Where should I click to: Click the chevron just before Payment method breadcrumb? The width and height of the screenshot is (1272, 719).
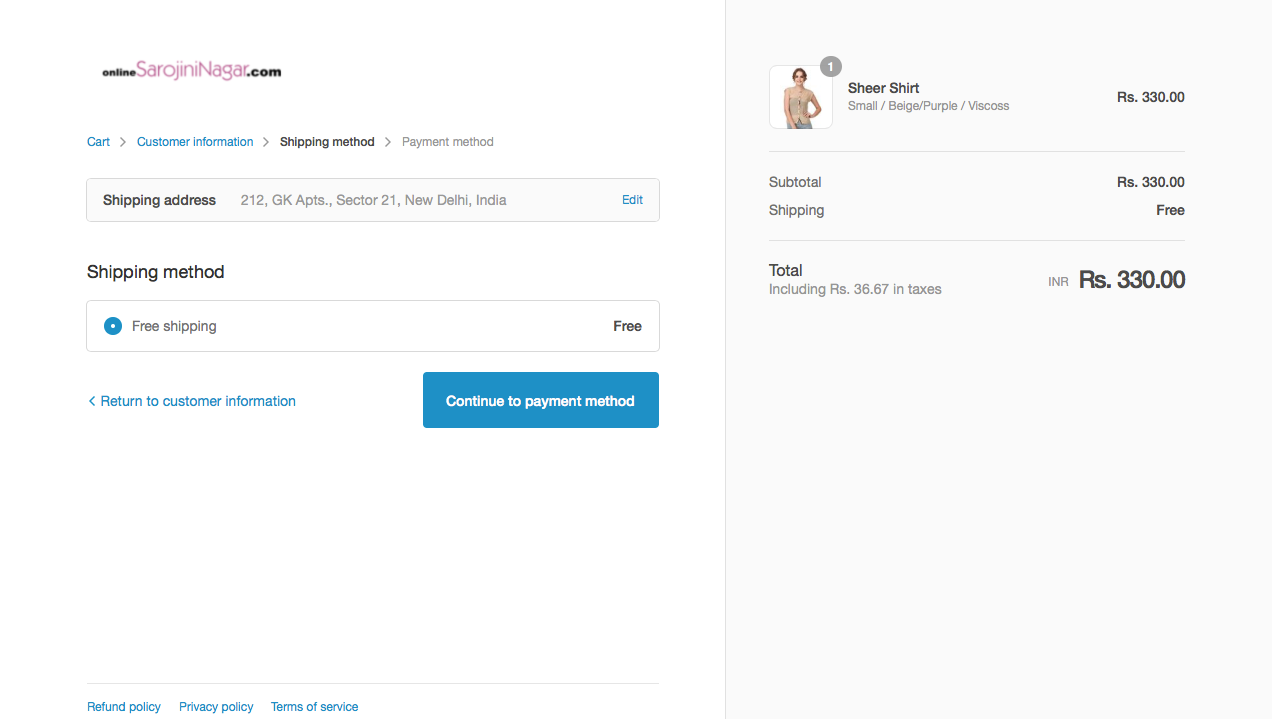pos(388,142)
